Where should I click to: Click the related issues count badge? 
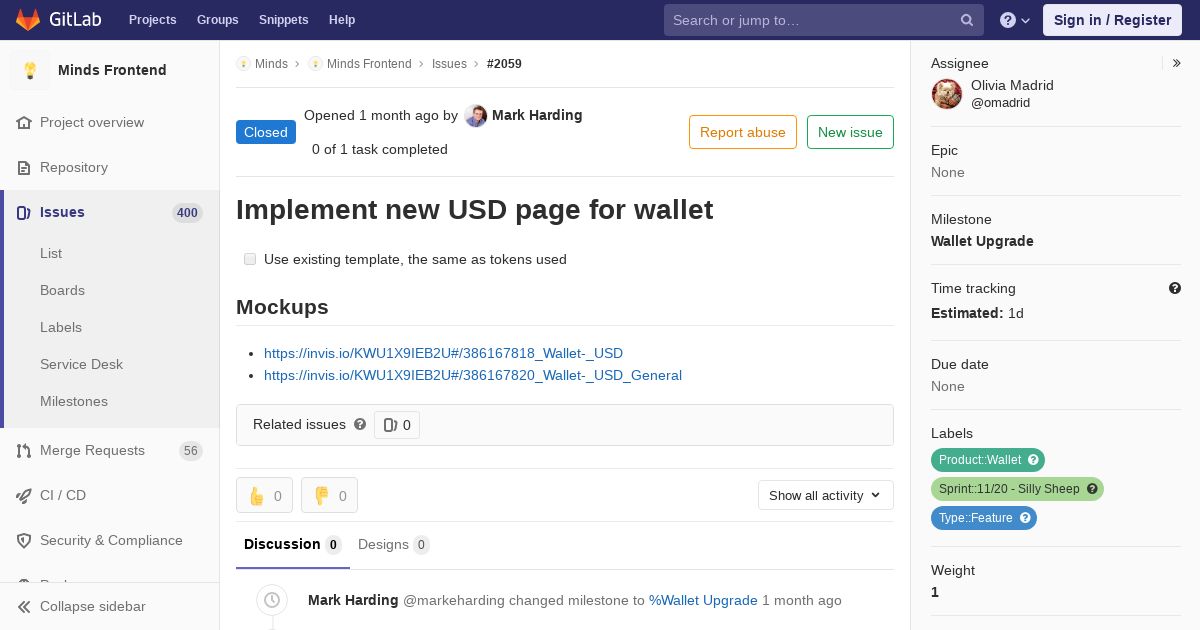(397, 425)
